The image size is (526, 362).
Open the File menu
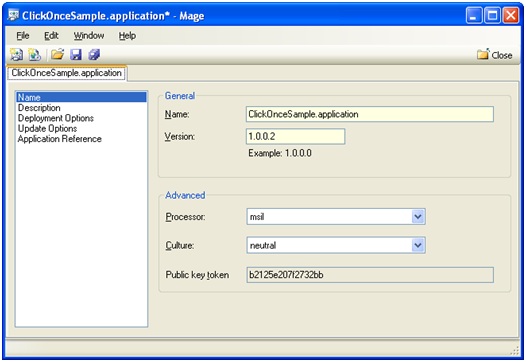23,36
